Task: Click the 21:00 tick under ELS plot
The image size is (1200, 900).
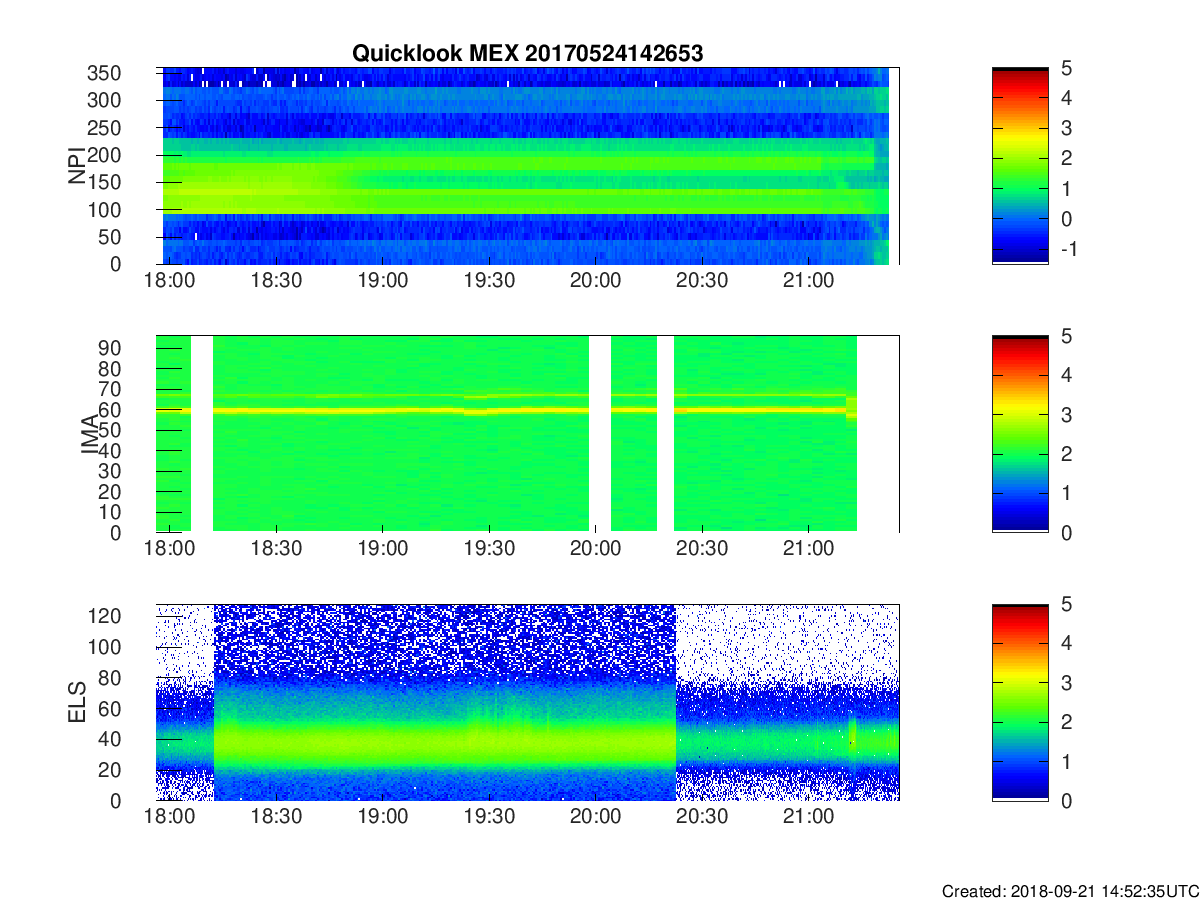Action: pyautogui.click(x=808, y=818)
